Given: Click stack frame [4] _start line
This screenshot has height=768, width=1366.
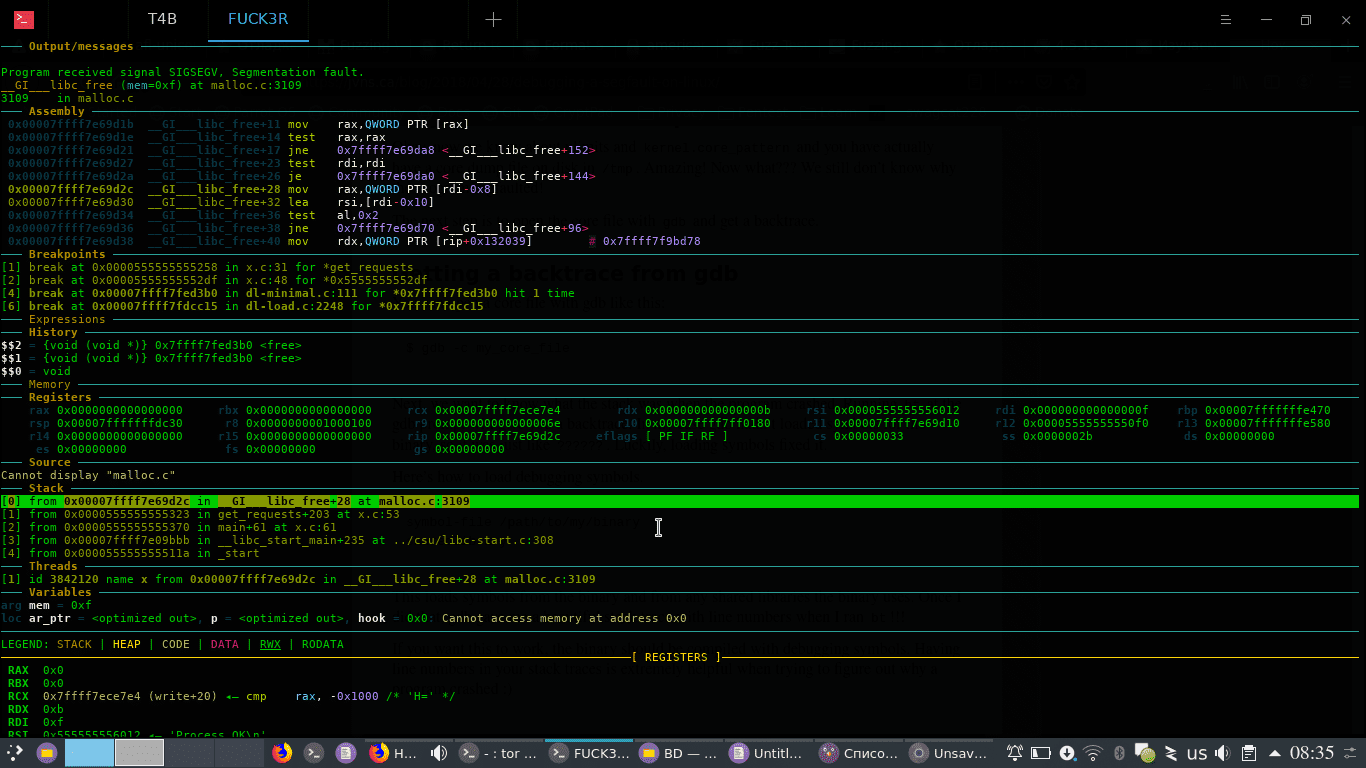Looking at the screenshot, I should [130, 553].
